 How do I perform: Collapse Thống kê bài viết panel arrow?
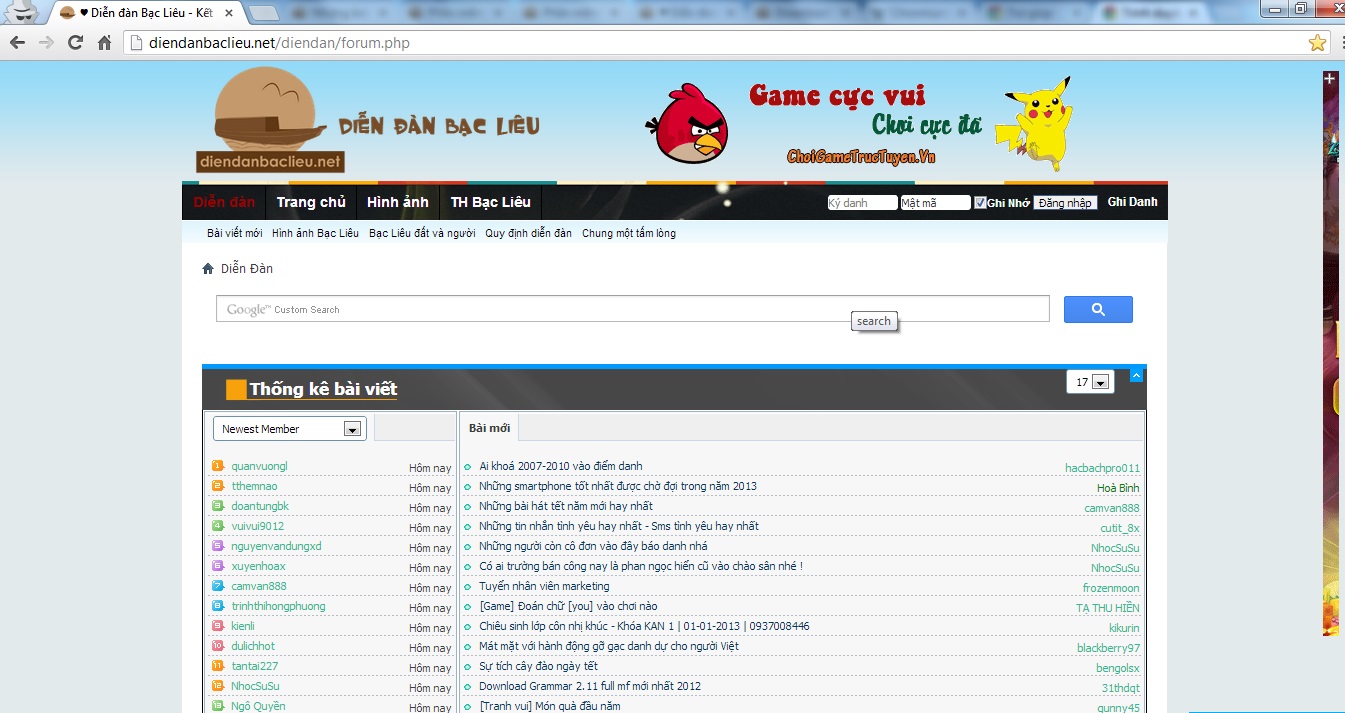click(1136, 376)
